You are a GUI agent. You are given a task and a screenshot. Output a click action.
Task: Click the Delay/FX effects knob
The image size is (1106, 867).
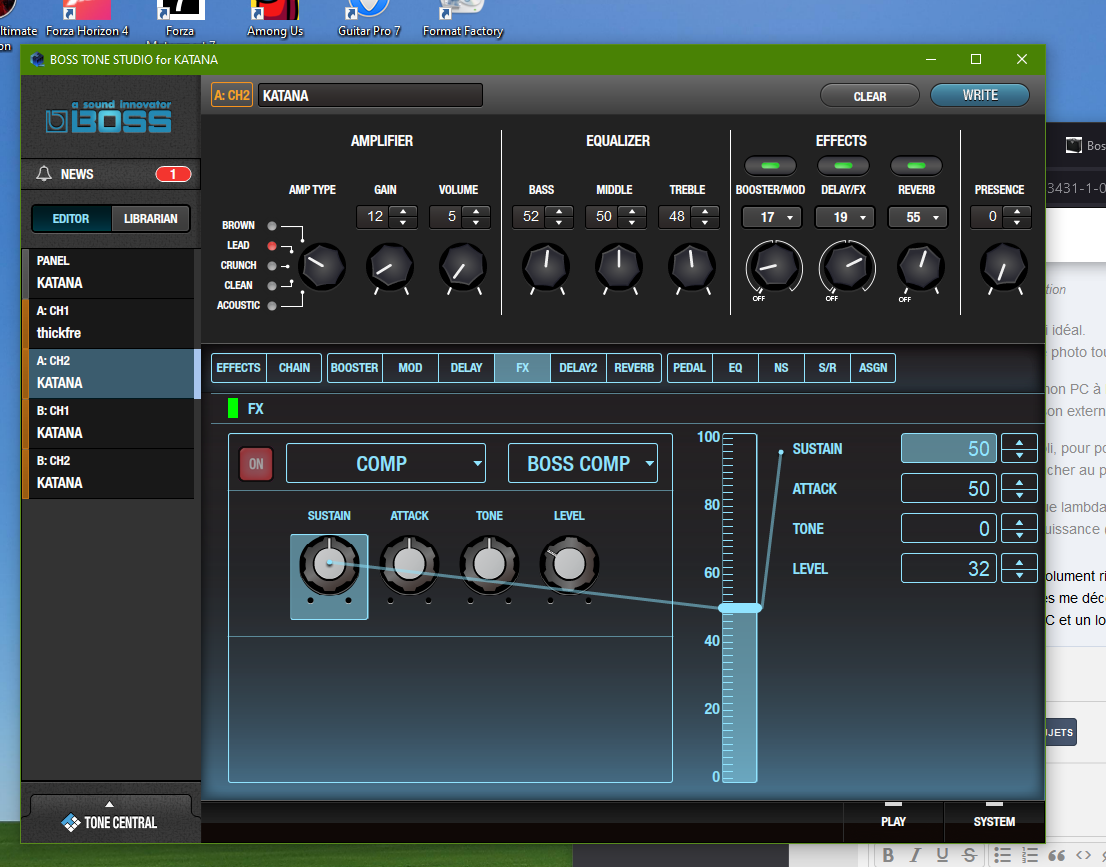(x=847, y=267)
